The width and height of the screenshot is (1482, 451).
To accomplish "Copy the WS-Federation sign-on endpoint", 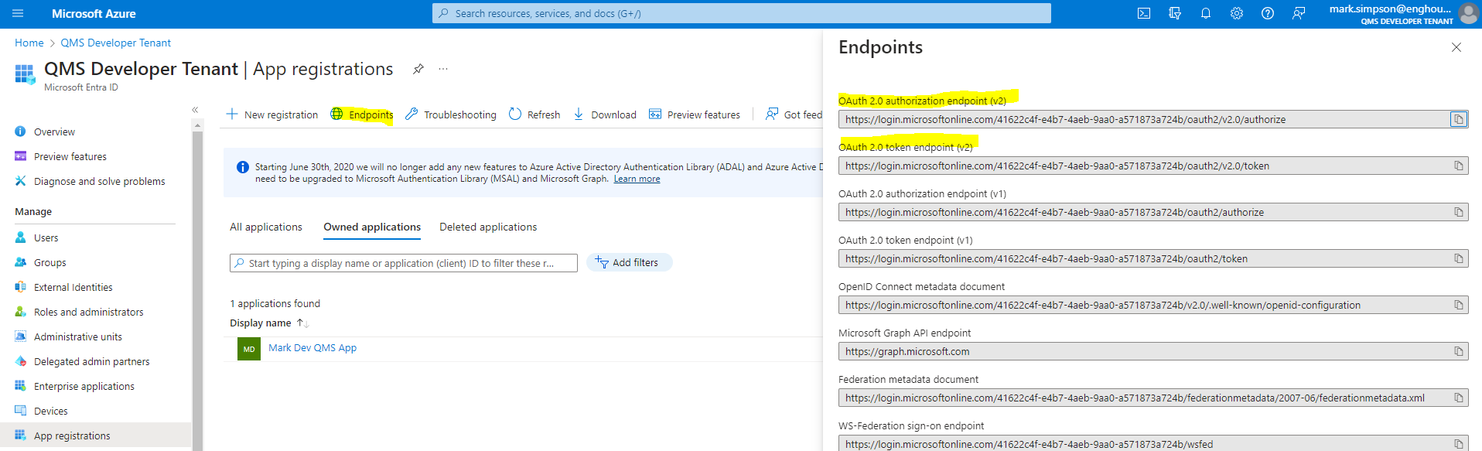I will click(x=1458, y=444).
